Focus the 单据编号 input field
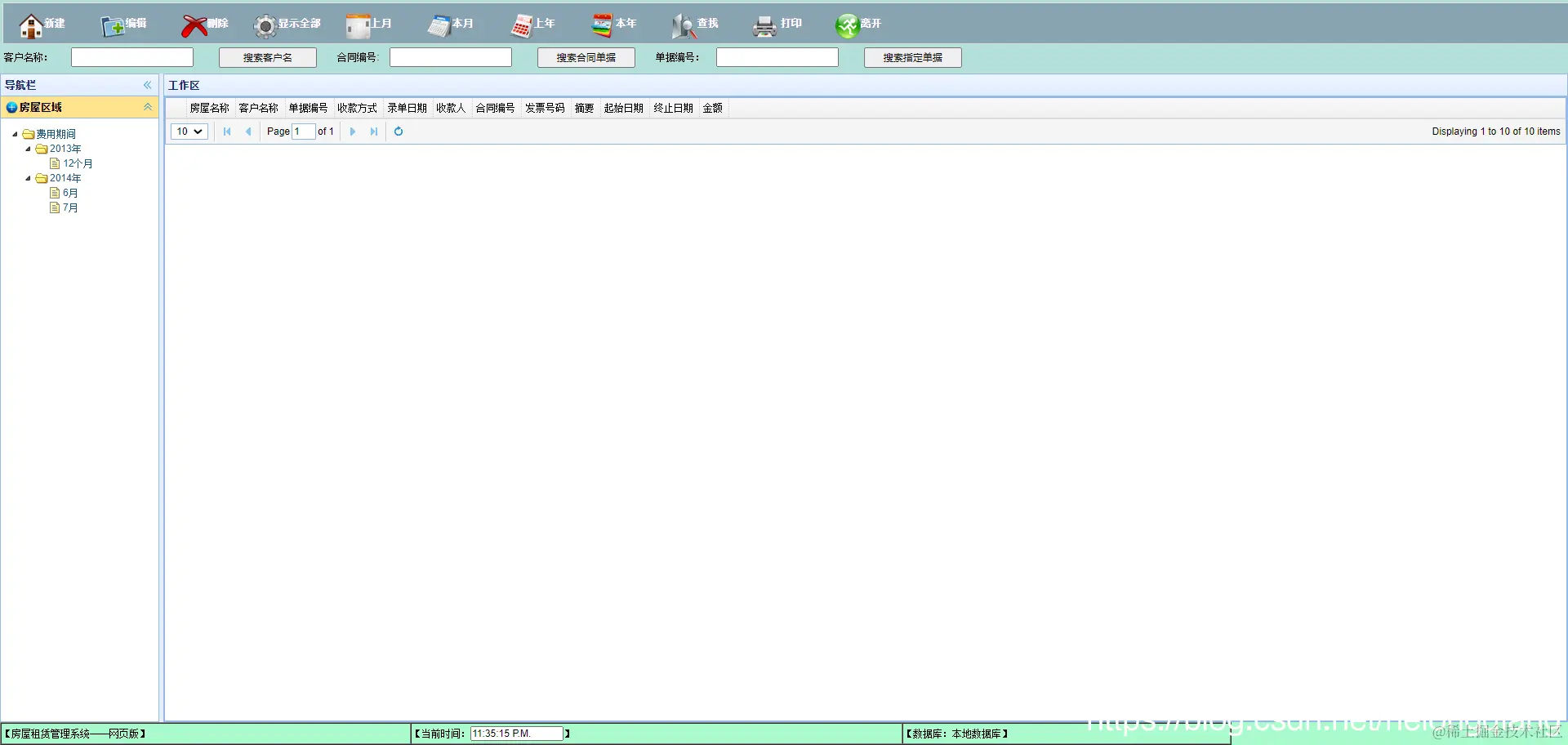The image size is (1568, 745). pos(777,57)
